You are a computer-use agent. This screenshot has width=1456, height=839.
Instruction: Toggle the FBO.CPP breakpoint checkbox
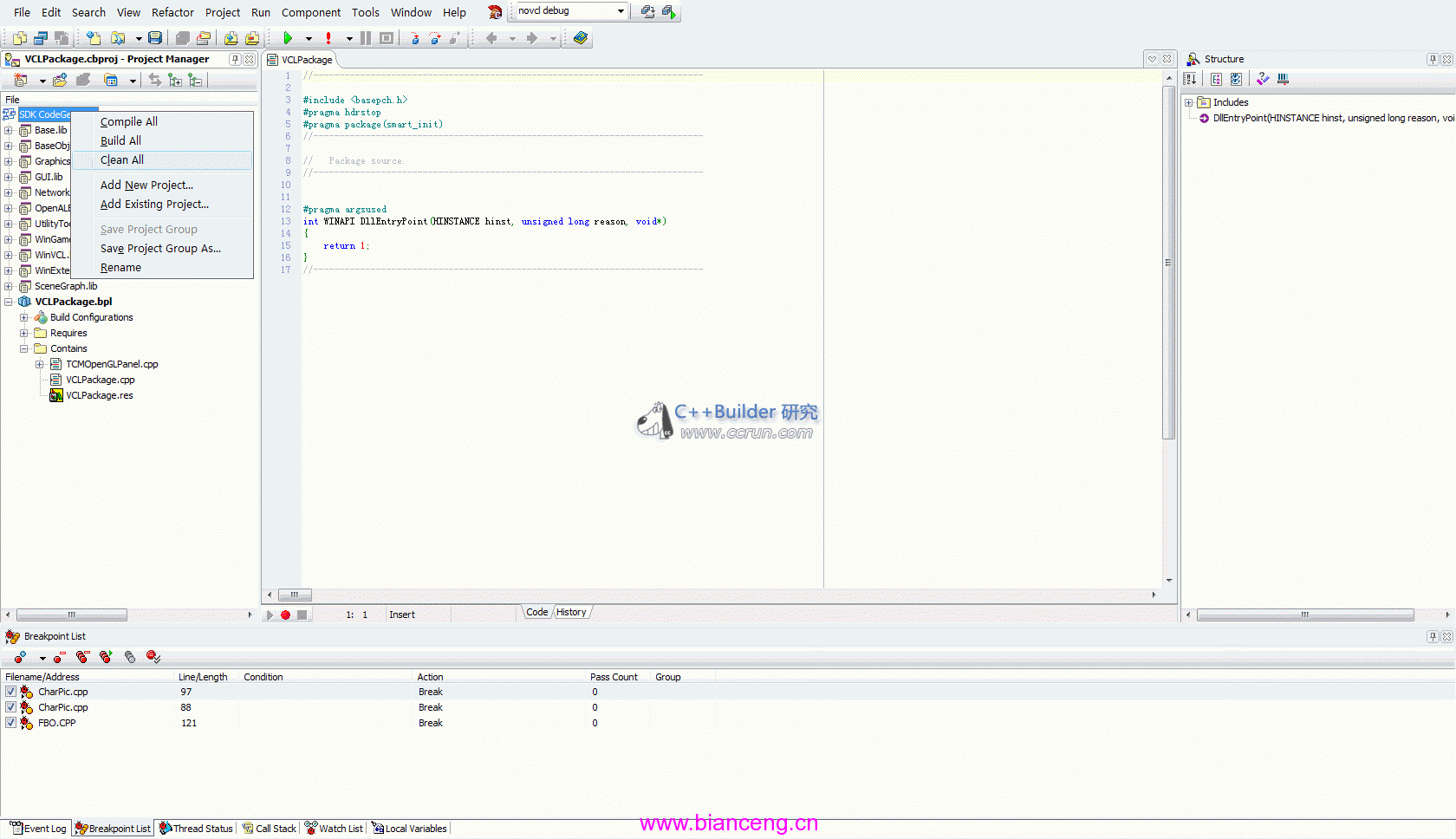pyautogui.click(x=10, y=723)
